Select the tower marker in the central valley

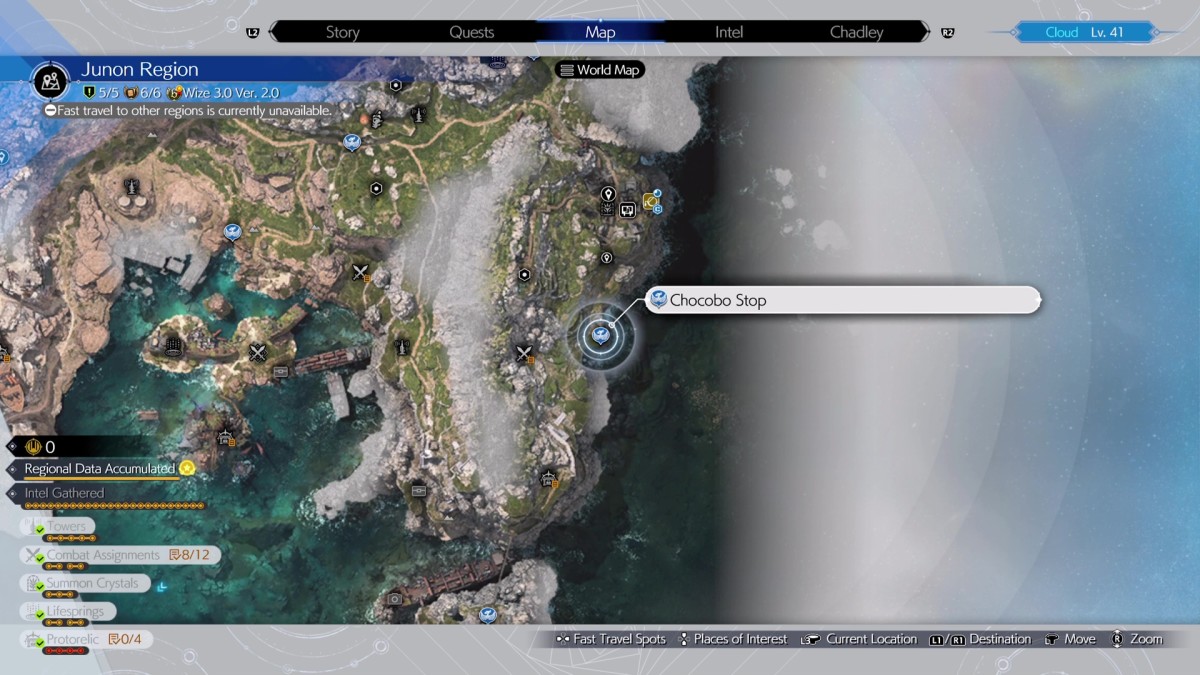click(x=403, y=346)
